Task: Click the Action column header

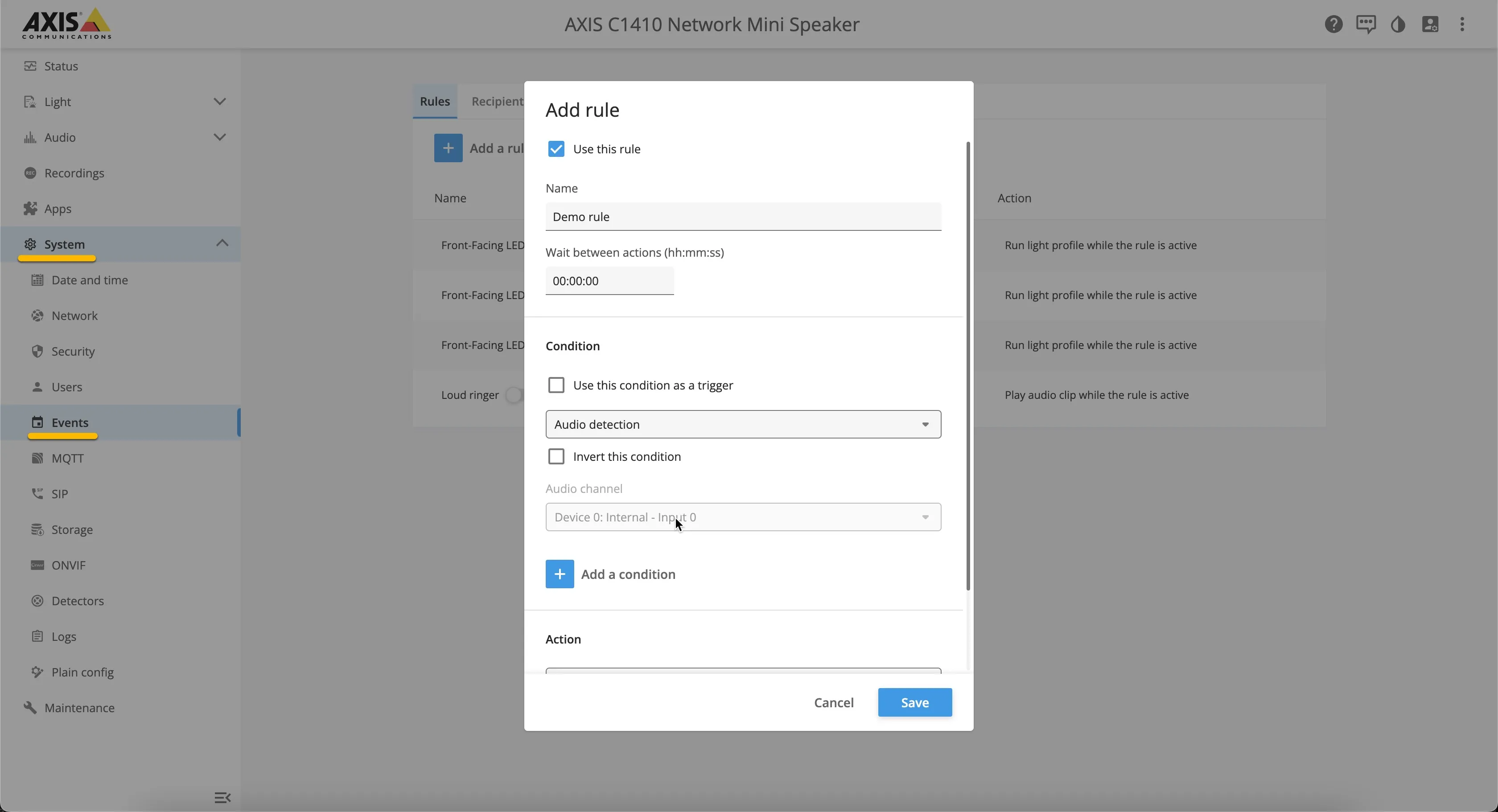Action: (1014, 198)
